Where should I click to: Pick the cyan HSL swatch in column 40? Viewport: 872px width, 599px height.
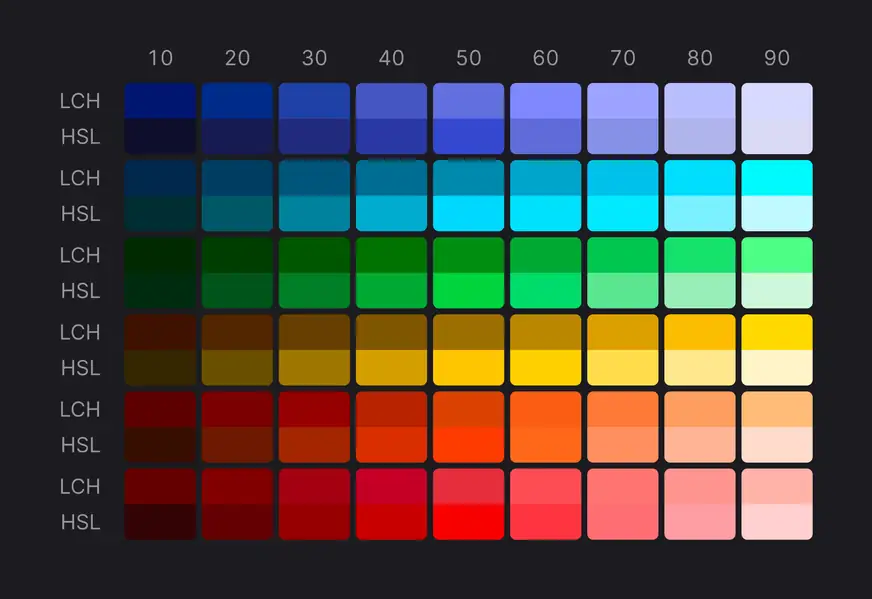392,214
